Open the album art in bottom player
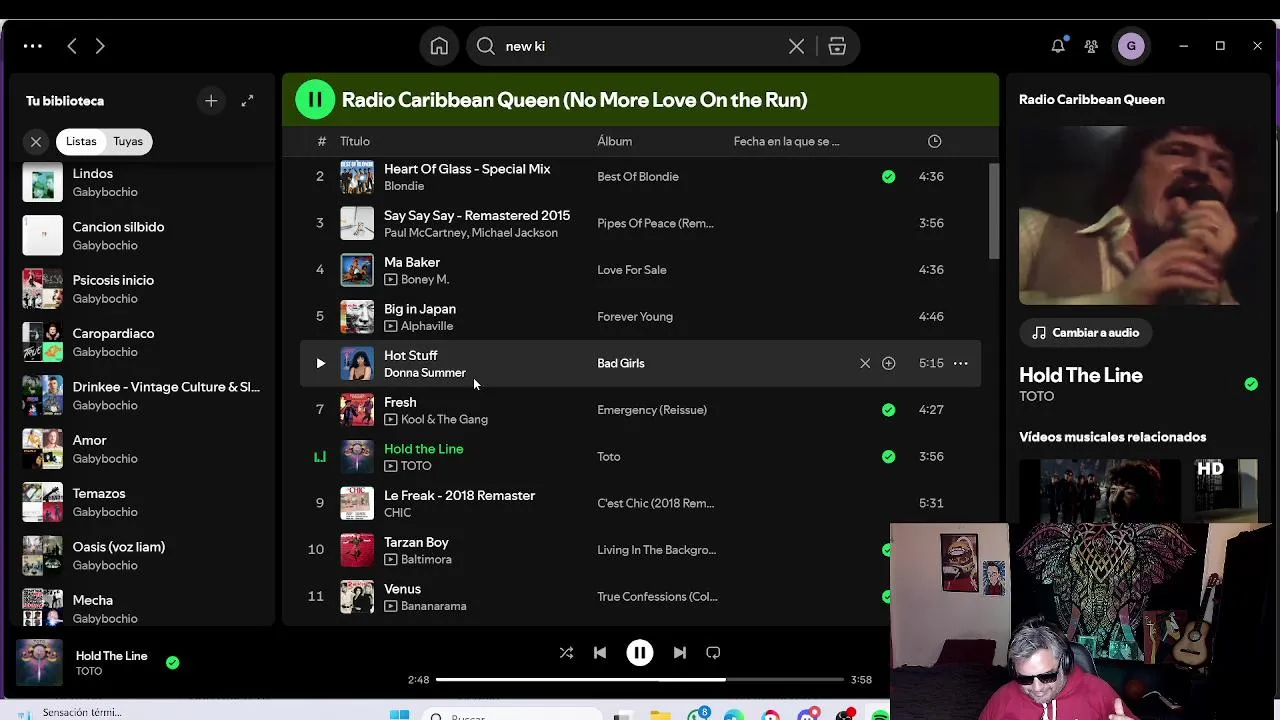This screenshot has width=1280, height=720. tap(40, 662)
